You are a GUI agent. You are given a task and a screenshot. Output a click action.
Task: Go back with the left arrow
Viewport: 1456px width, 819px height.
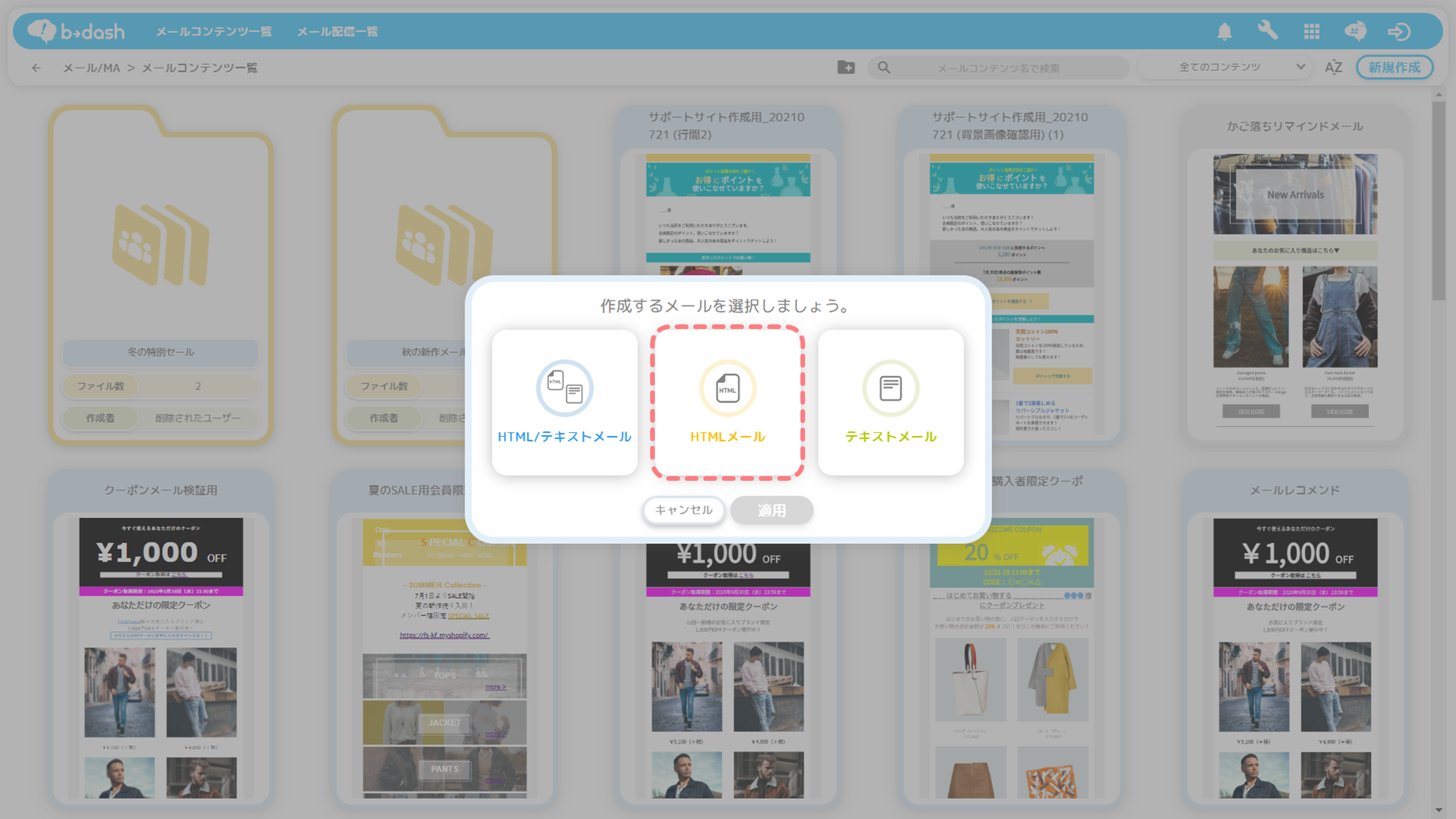point(36,68)
